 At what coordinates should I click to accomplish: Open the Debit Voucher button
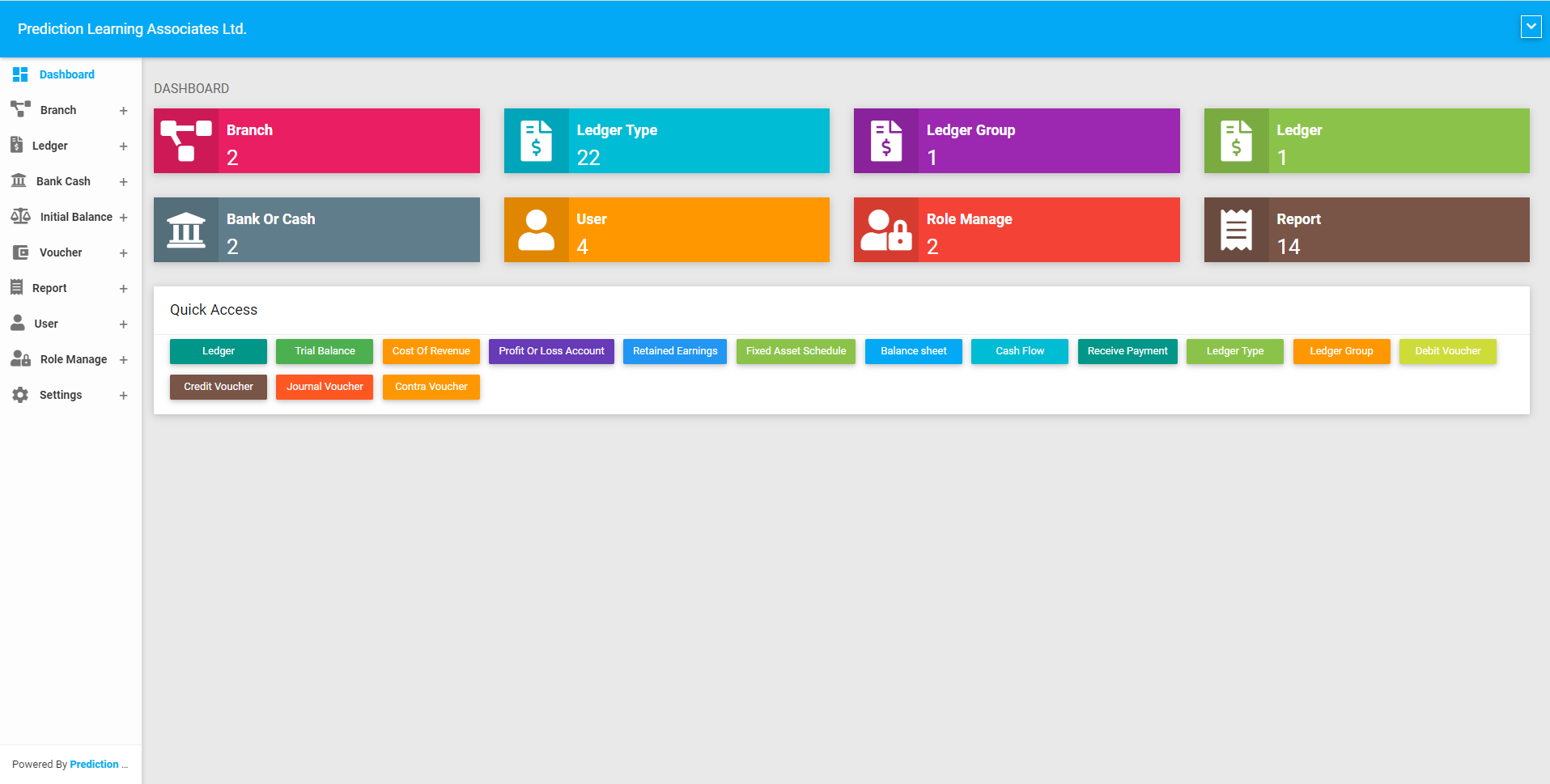click(1448, 351)
